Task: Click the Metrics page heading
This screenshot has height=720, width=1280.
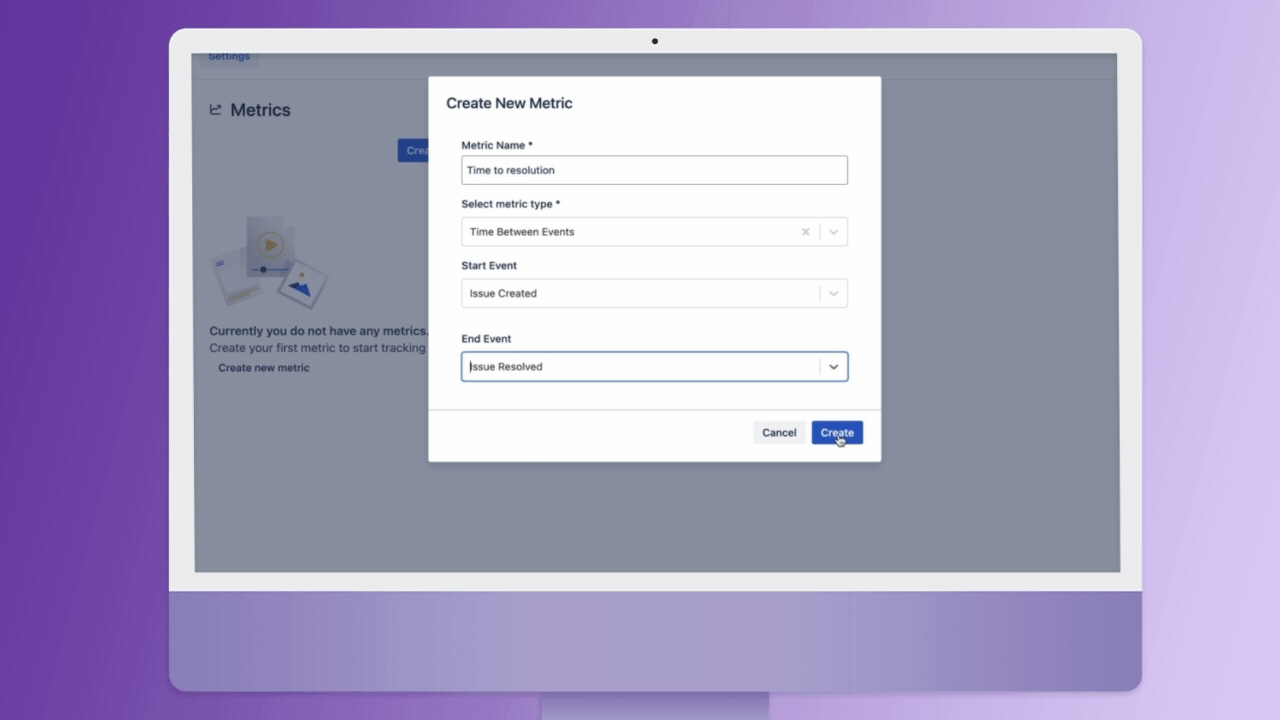Action: tap(260, 110)
